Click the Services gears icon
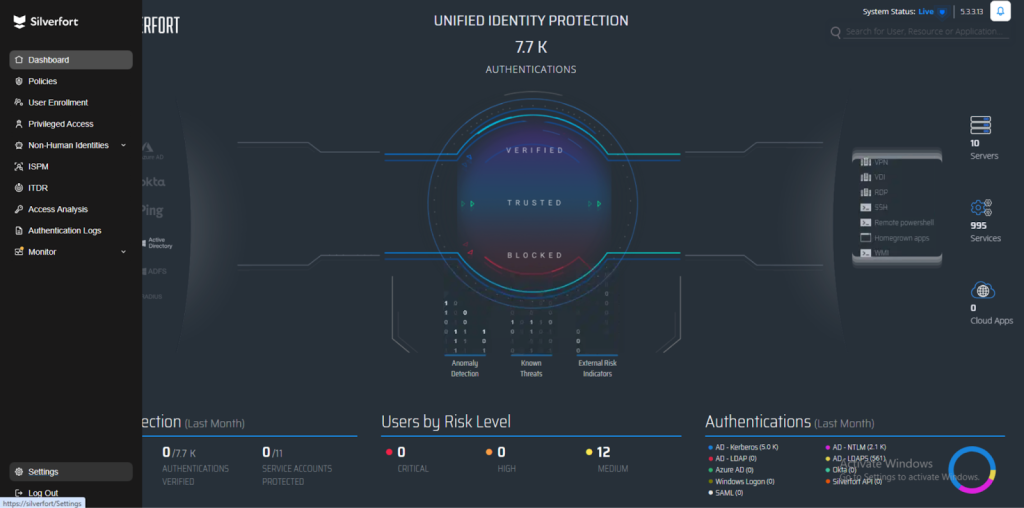 point(981,208)
